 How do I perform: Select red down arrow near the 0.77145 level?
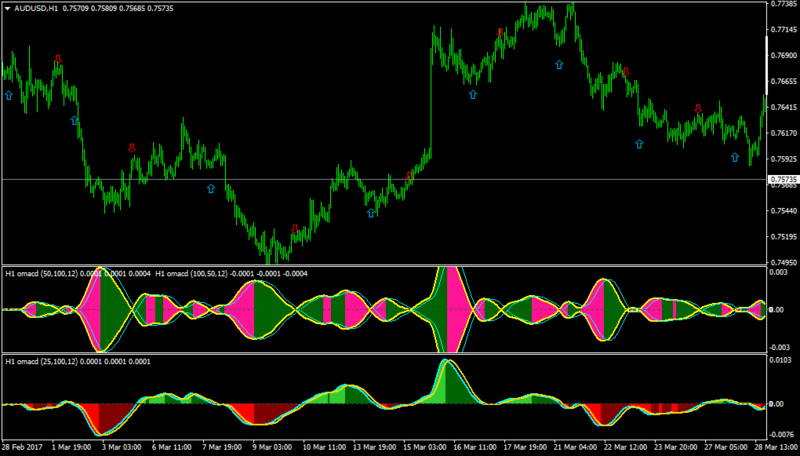[x=501, y=33]
